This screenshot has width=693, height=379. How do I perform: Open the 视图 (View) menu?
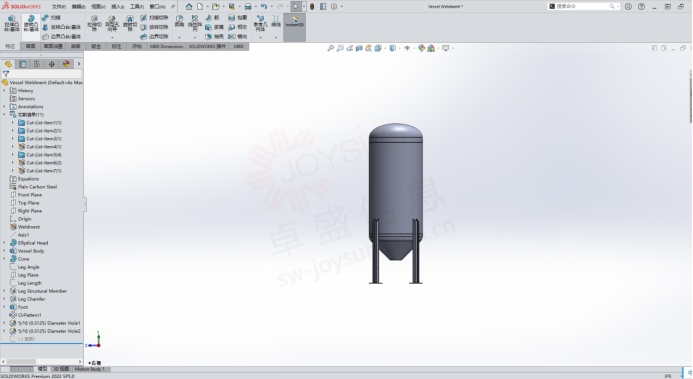(98, 7)
